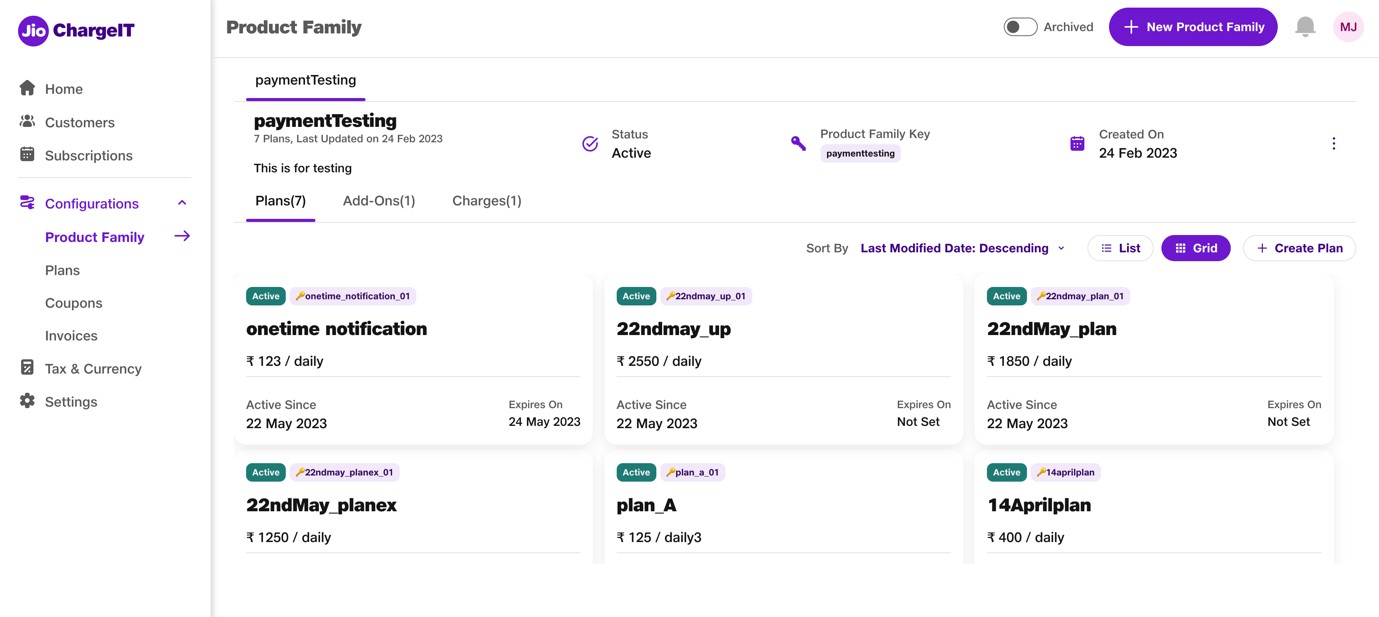The width and height of the screenshot is (1379, 617).
Task: Open Home in the sidebar
Action: [64, 89]
